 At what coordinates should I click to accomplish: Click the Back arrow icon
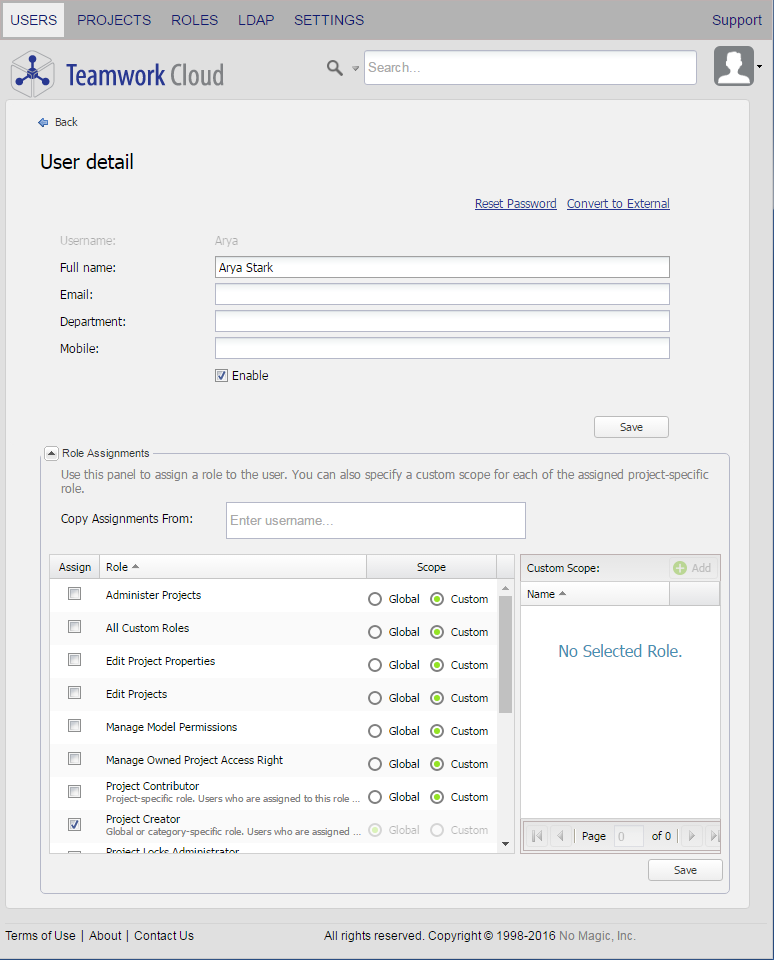43,122
